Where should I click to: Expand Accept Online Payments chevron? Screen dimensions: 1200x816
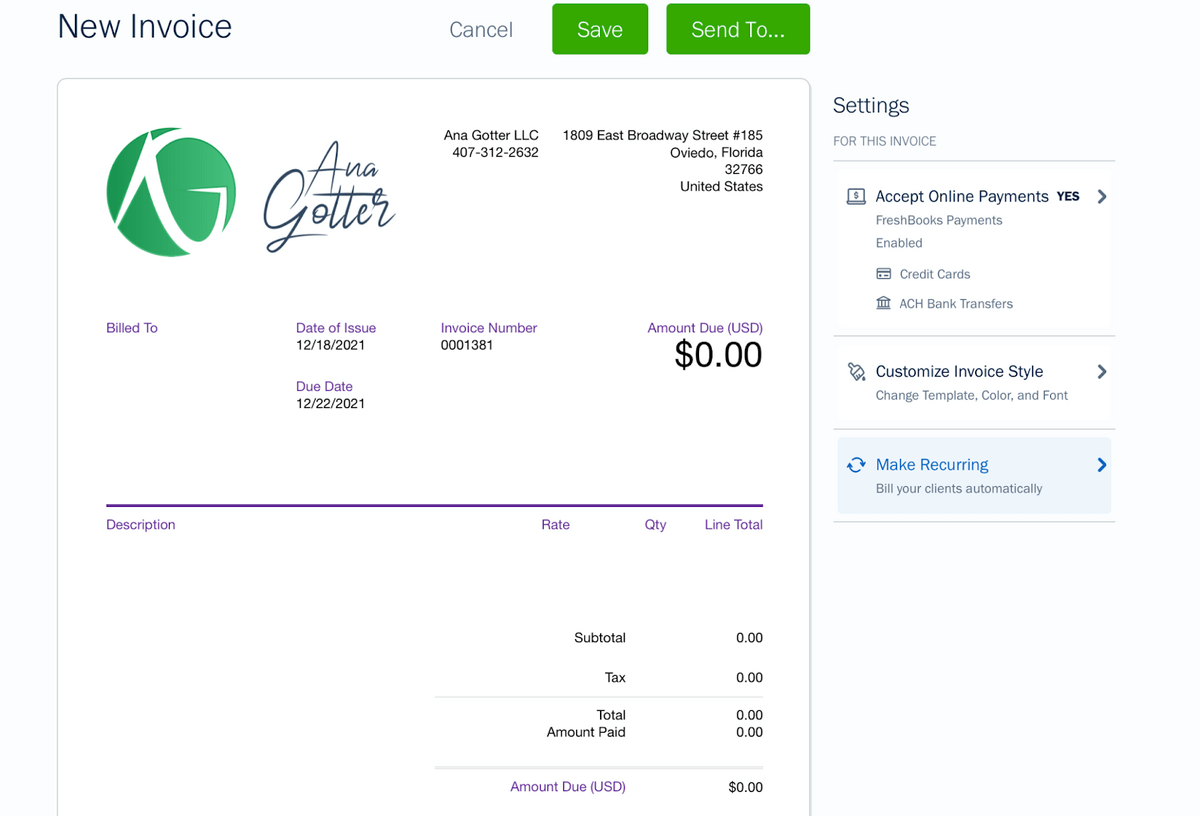[x=1101, y=197]
